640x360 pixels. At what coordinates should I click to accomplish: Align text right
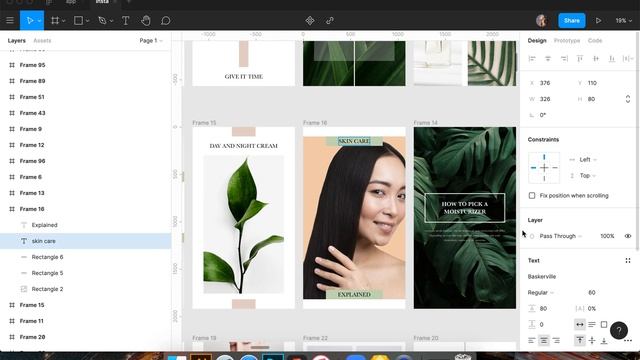(556, 340)
